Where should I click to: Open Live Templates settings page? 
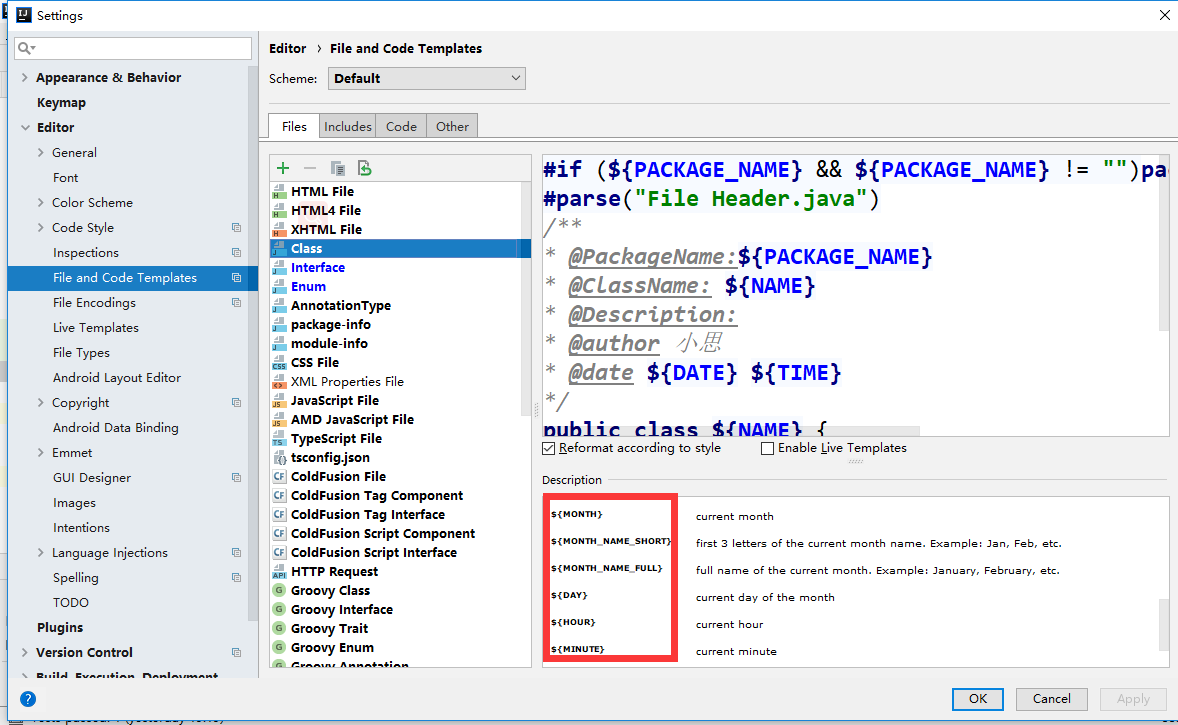(95, 328)
